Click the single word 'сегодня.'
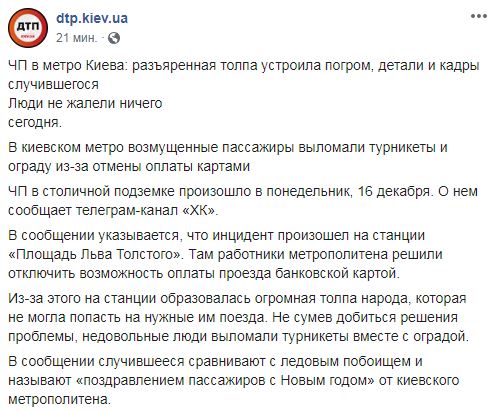 (x=35, y=122)
